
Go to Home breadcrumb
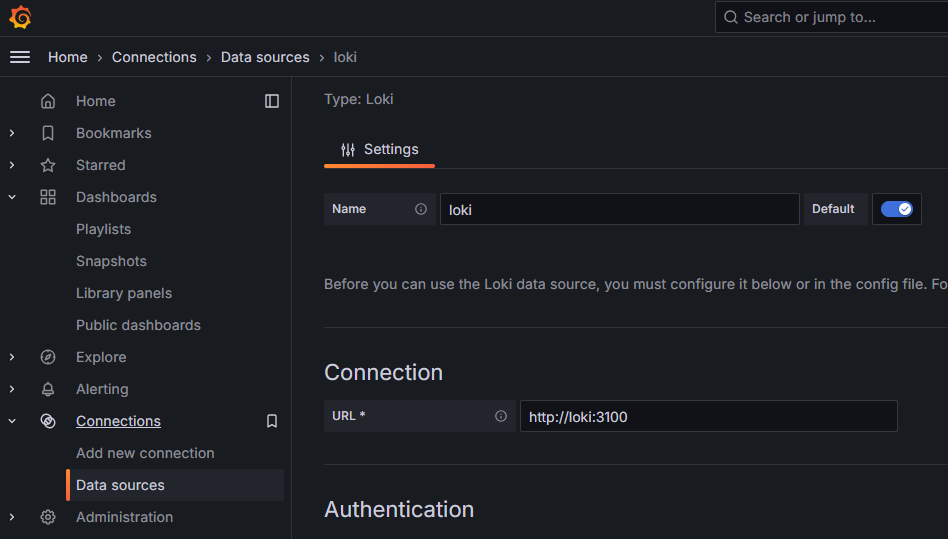[x=68, y=57]
